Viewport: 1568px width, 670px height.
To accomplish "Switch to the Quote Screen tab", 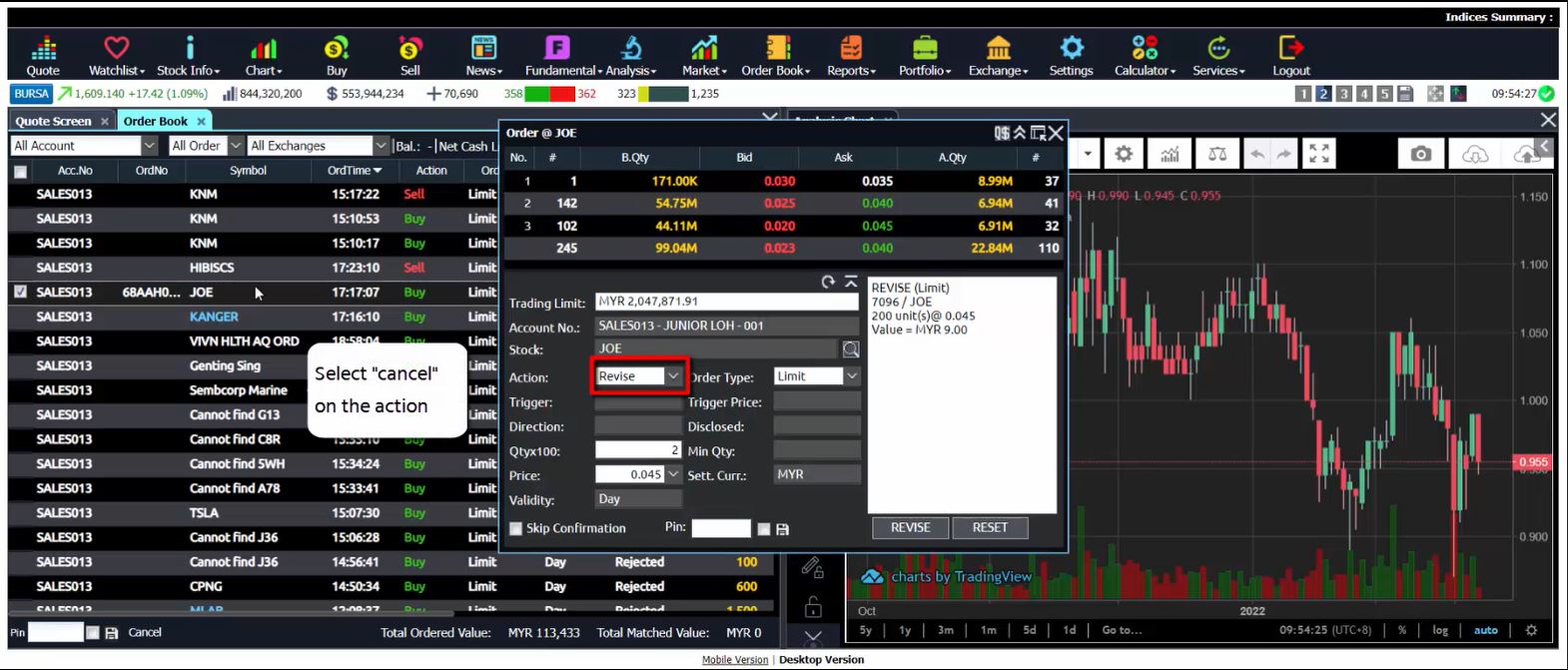I will pyautogui.click(x=53, y=121).
